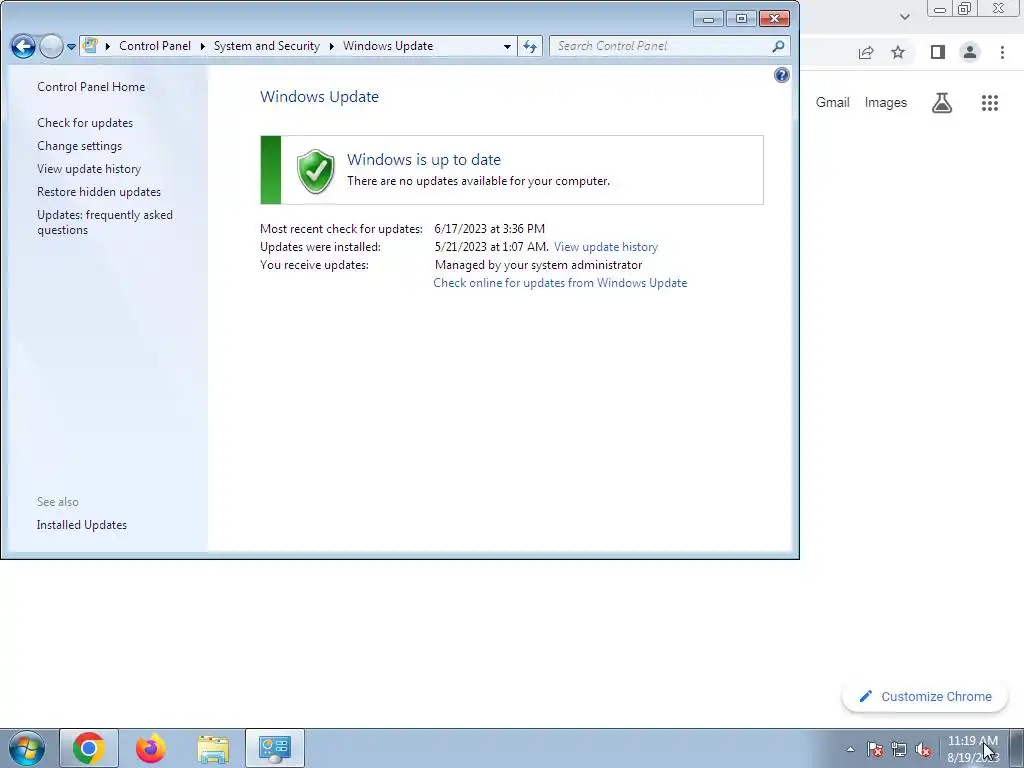The width and height of the screenshot is (1024, 768).
Task: Toggle Chrome side panel icon
Action: pos(938,52)
